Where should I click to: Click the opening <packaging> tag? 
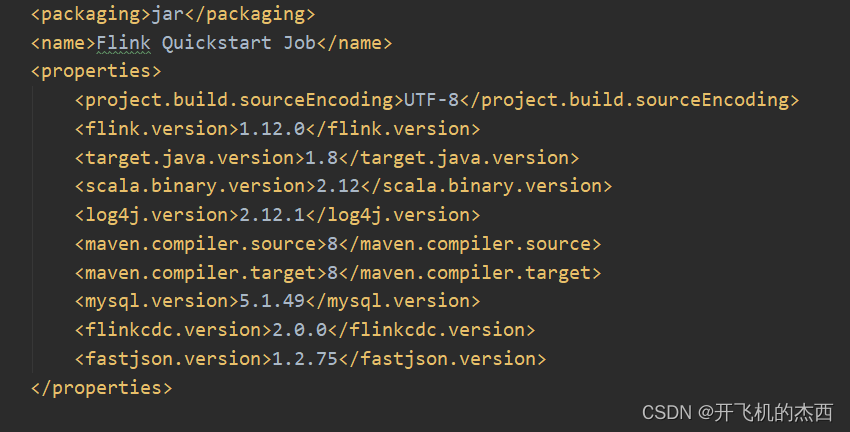click(91, 14)
